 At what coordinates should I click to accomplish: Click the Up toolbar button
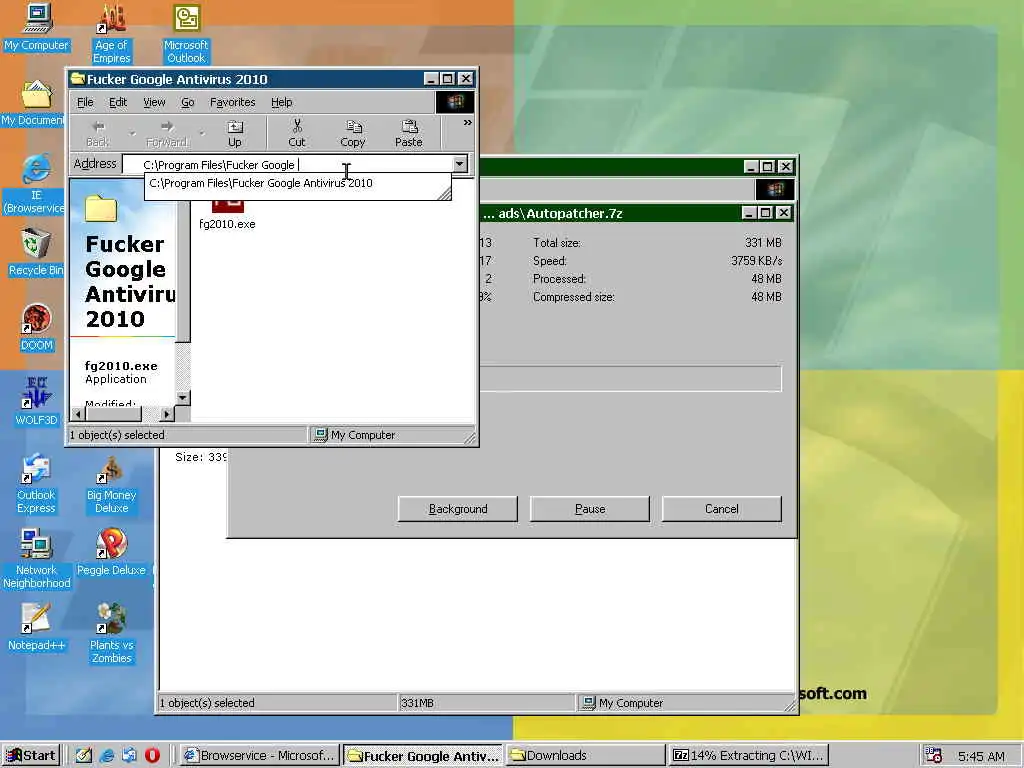tap(234, 133)
